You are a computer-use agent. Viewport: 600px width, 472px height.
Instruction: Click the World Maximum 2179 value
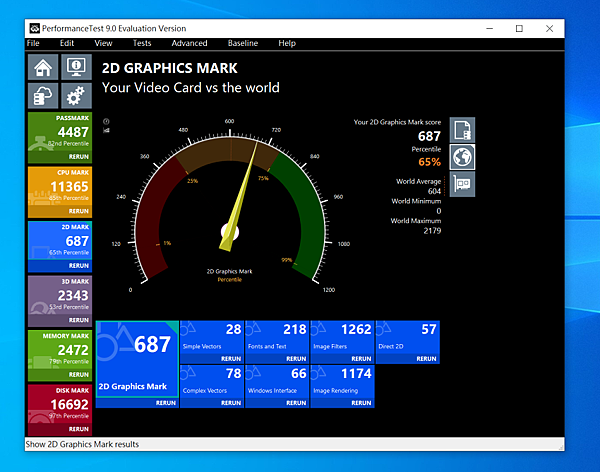pyautogui.click(x=432, y=230)
